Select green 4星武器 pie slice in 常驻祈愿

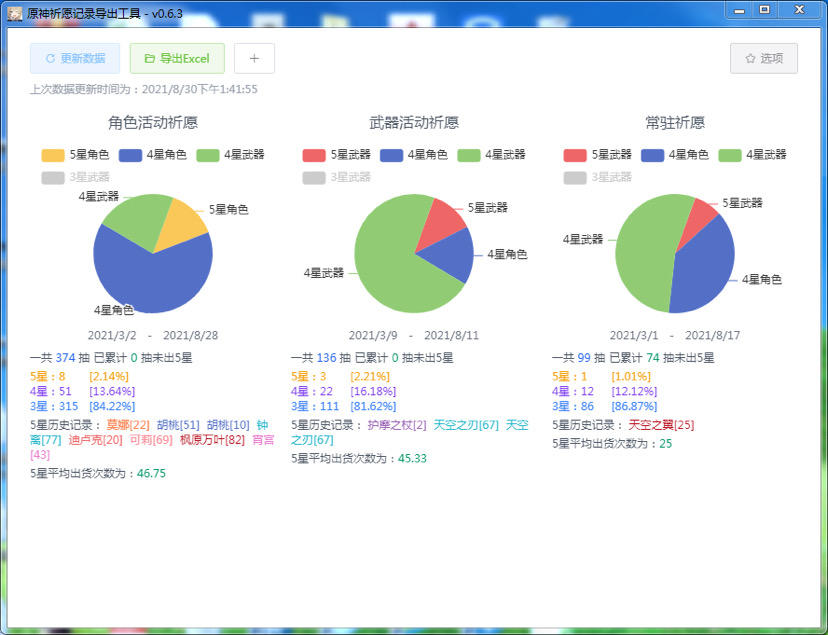(x=644, y=253)
